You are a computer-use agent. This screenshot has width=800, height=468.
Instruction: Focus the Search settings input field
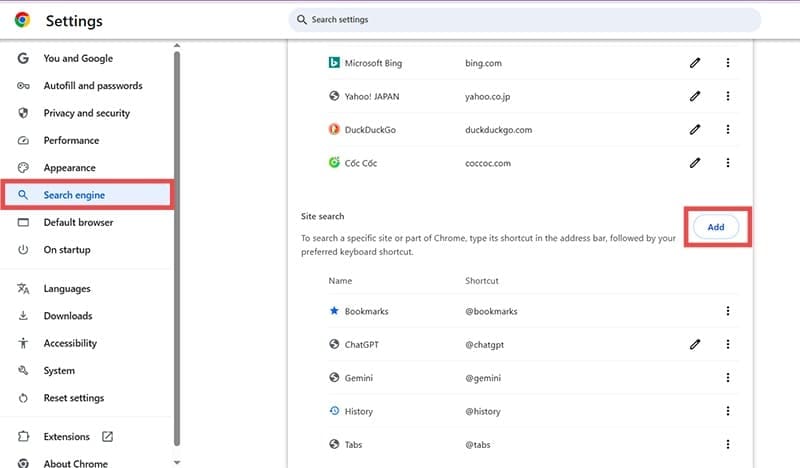[x=524, y=20]
